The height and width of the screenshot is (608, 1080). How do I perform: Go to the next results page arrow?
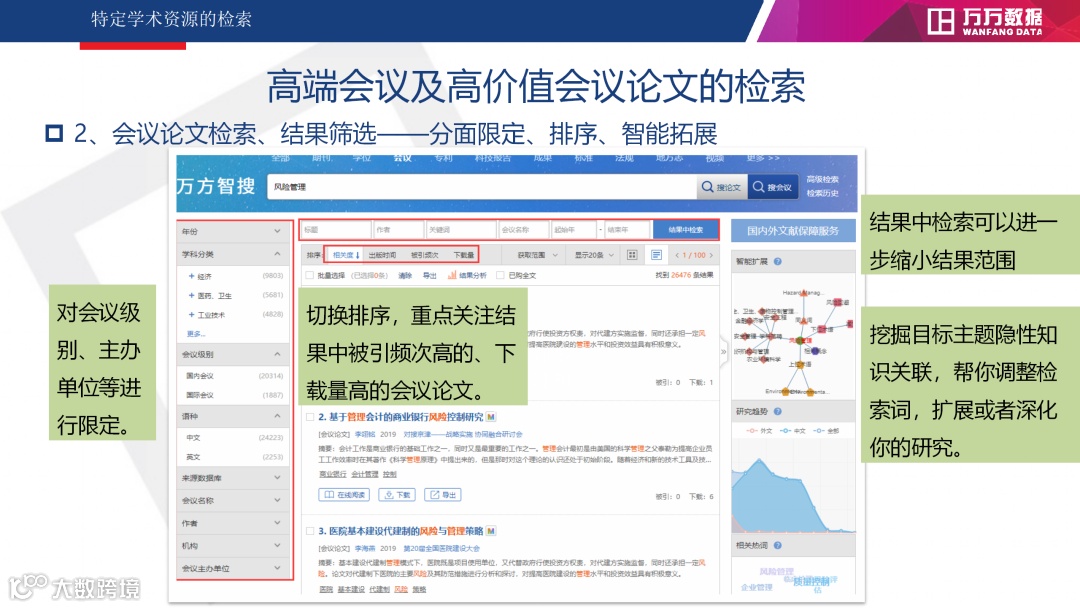(712, 255)
